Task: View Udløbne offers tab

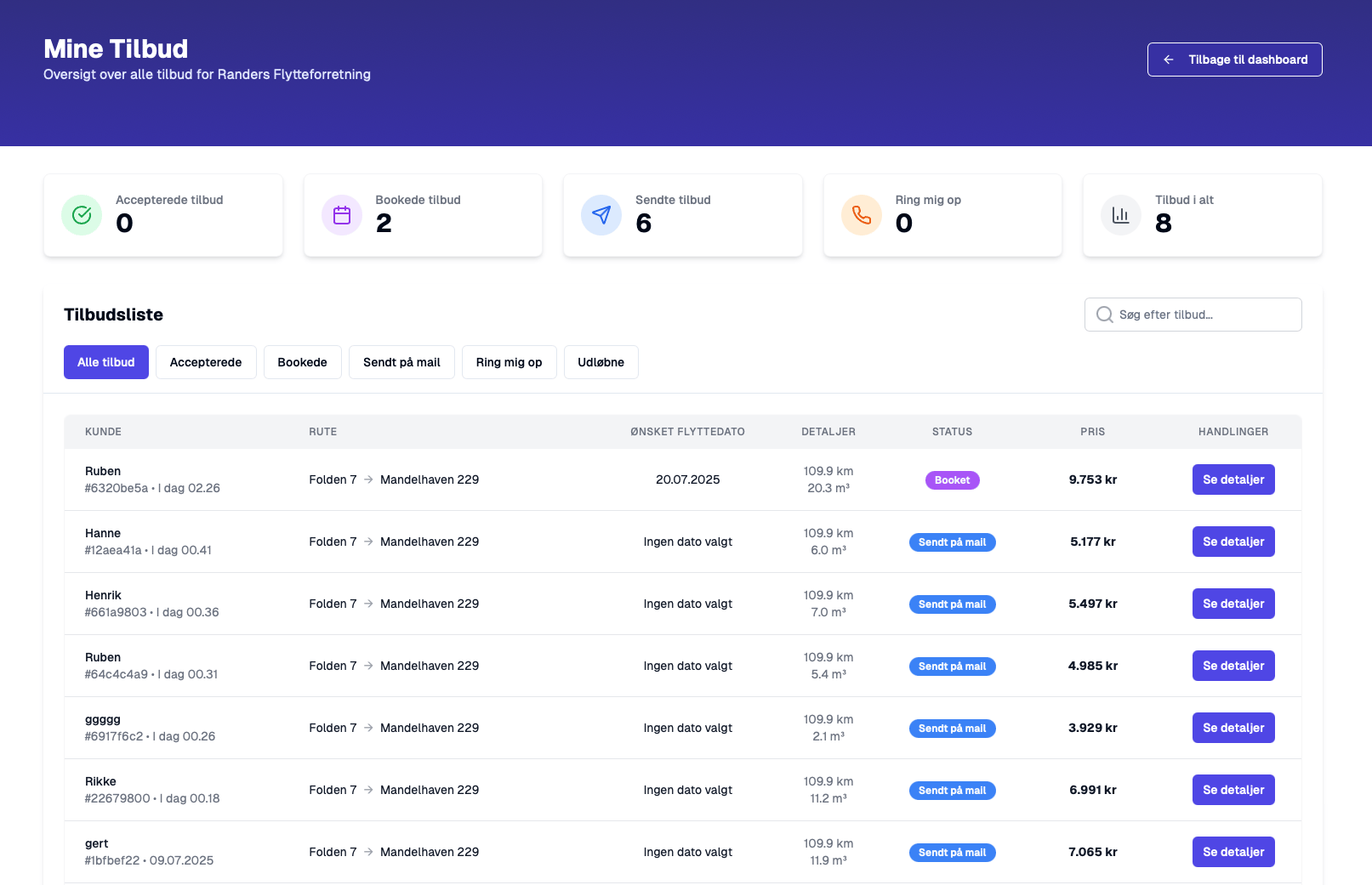Action: 601,362
